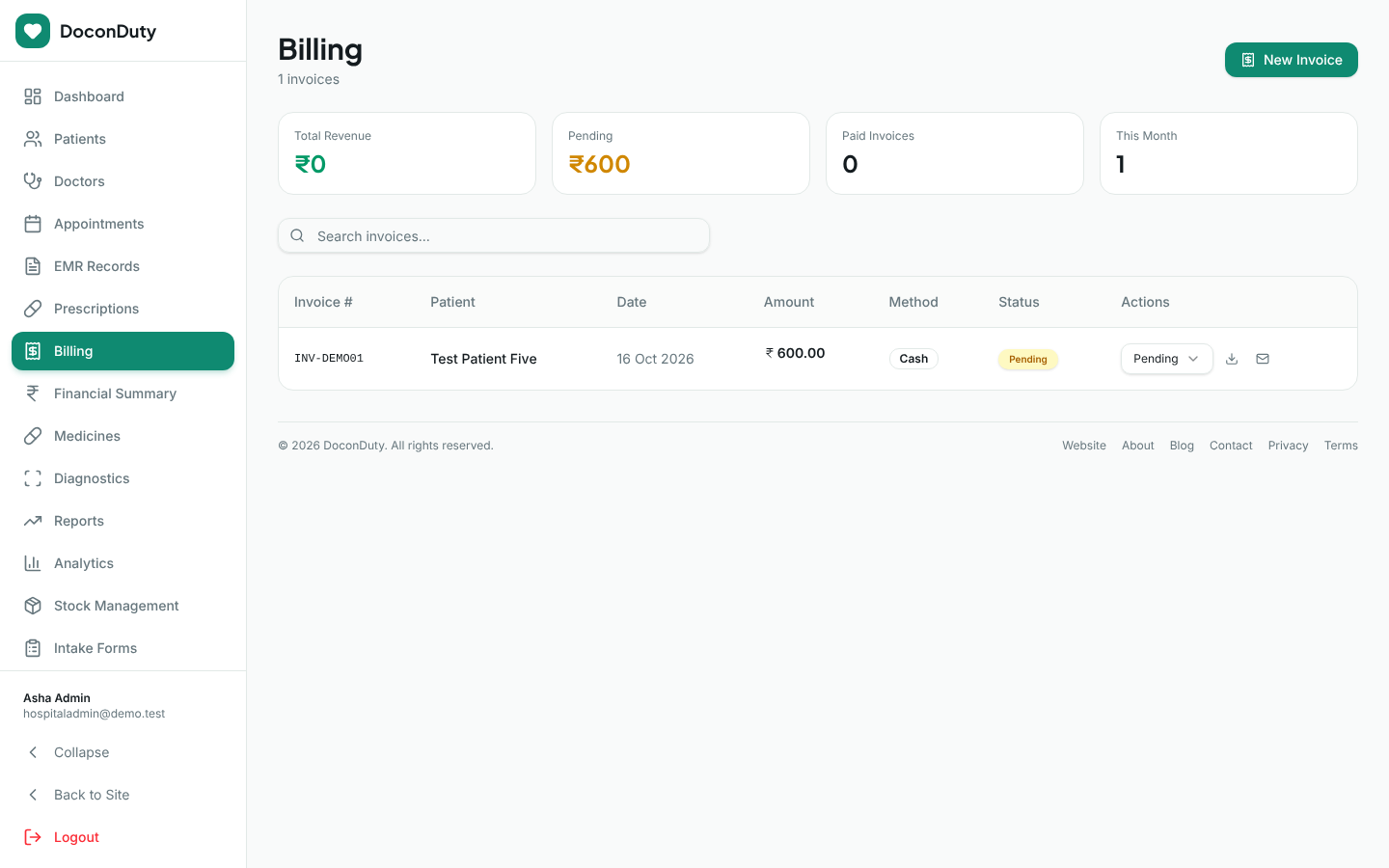The height and width of the screenshot is (868, 1389).
Task: Click the date 16 Oct 2026
Action: 655,359
